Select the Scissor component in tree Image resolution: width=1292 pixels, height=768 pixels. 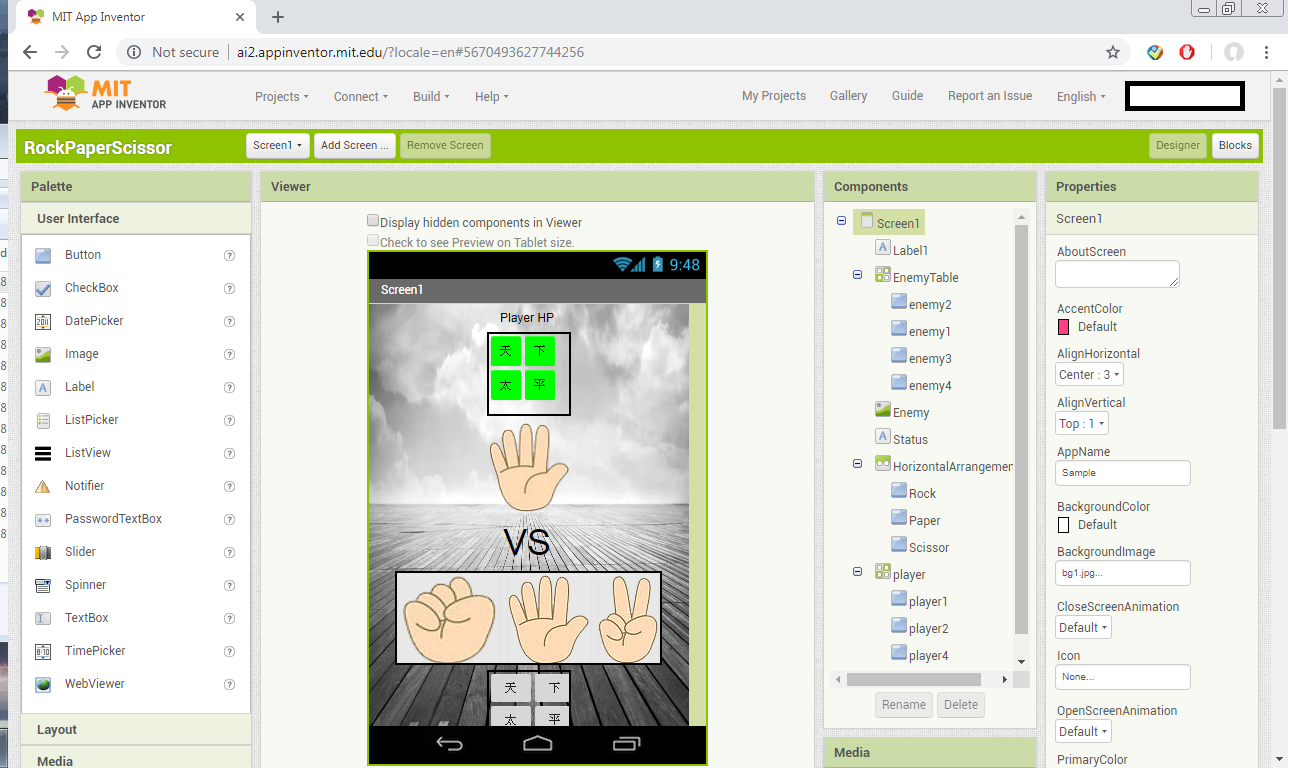929,547
